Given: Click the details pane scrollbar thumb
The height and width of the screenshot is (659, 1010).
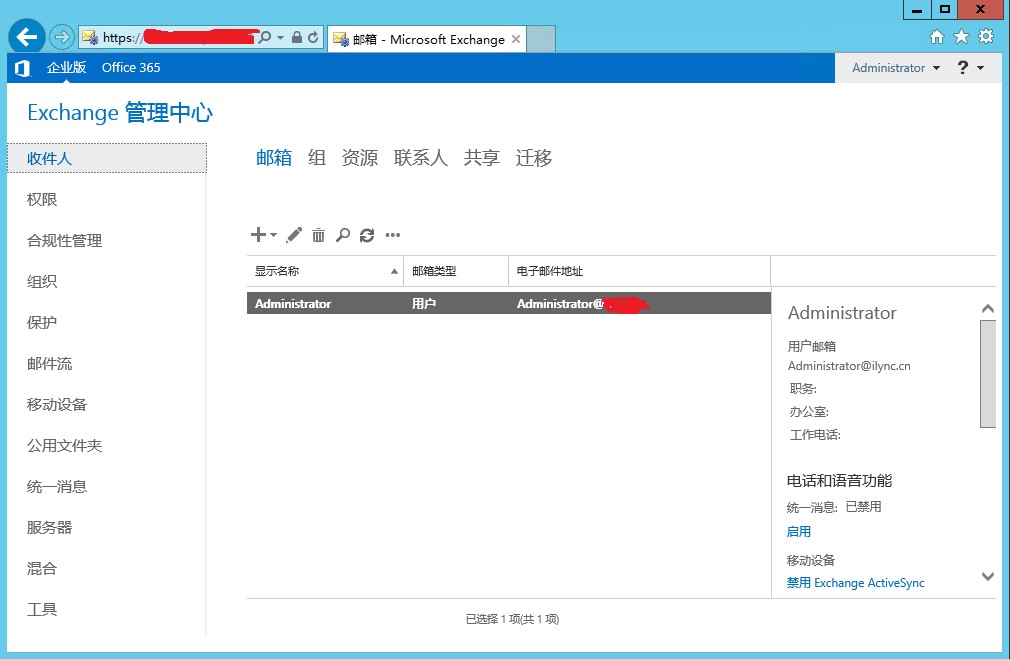Looking at the screenshot, I should point(987,374).
